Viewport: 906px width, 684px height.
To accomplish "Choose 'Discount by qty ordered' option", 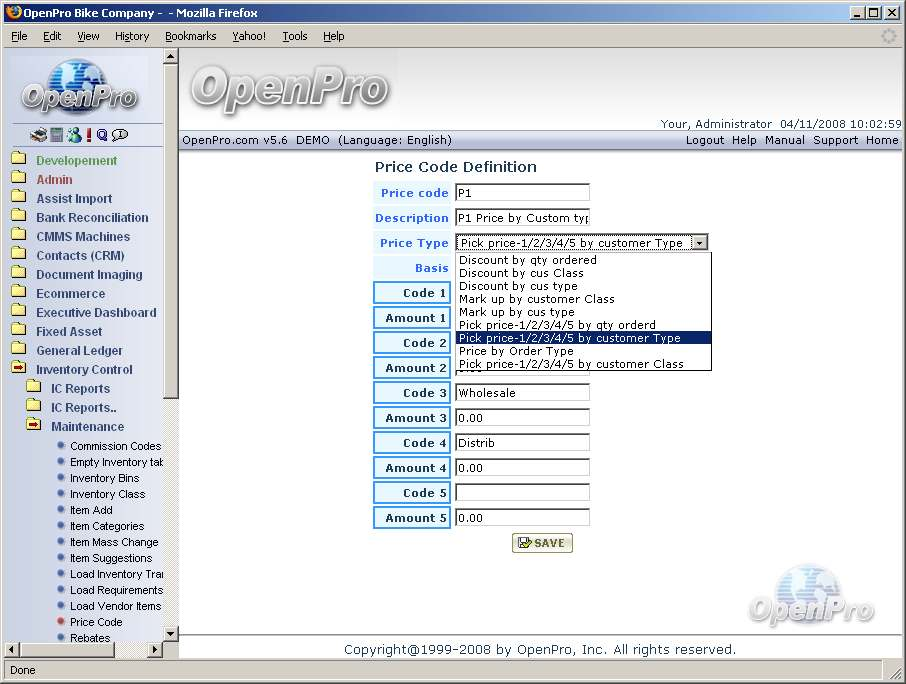I will tap(527, 260).
